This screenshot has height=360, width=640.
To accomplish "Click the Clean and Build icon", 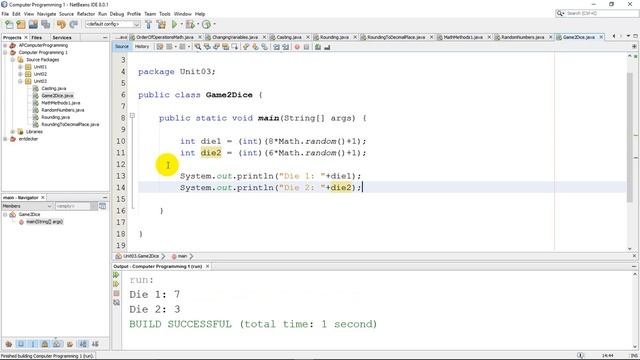I will pos(161,24).
